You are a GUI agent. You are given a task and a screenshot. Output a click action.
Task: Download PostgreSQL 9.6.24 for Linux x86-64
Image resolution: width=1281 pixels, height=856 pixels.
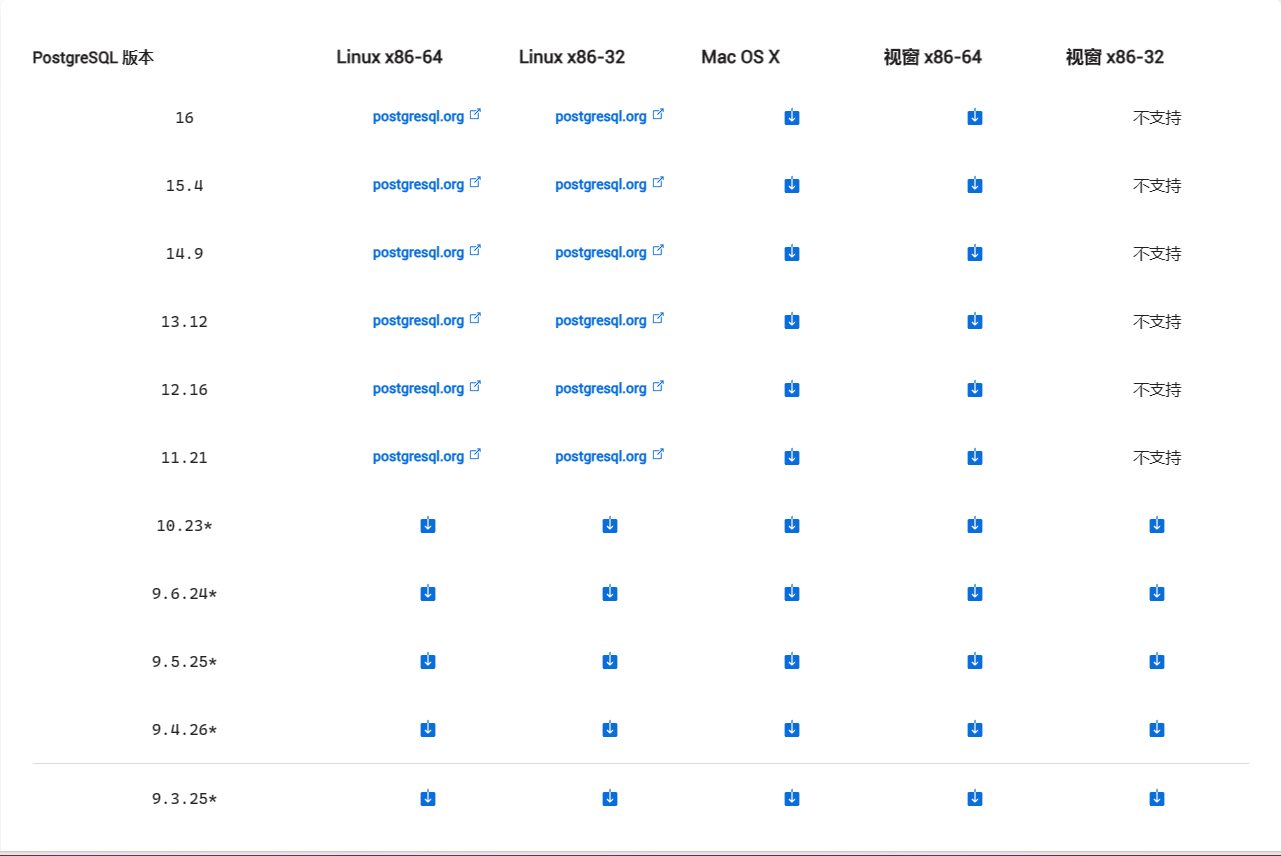[428, 593]
